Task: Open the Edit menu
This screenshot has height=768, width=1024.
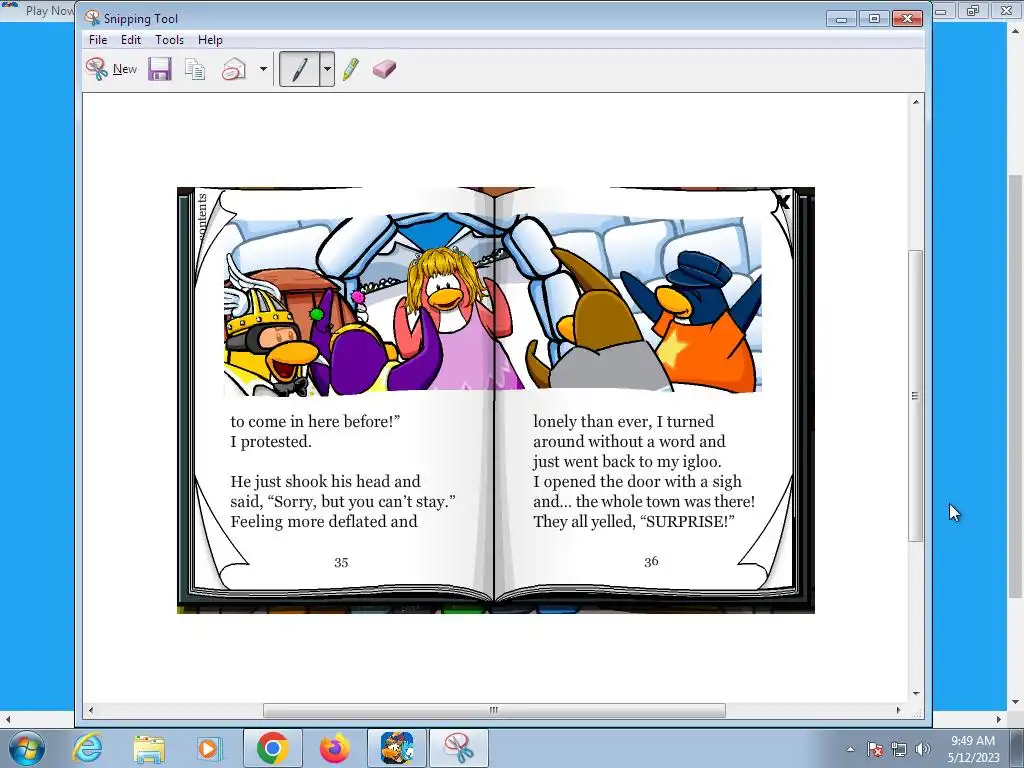Action: tap(131, 40)
